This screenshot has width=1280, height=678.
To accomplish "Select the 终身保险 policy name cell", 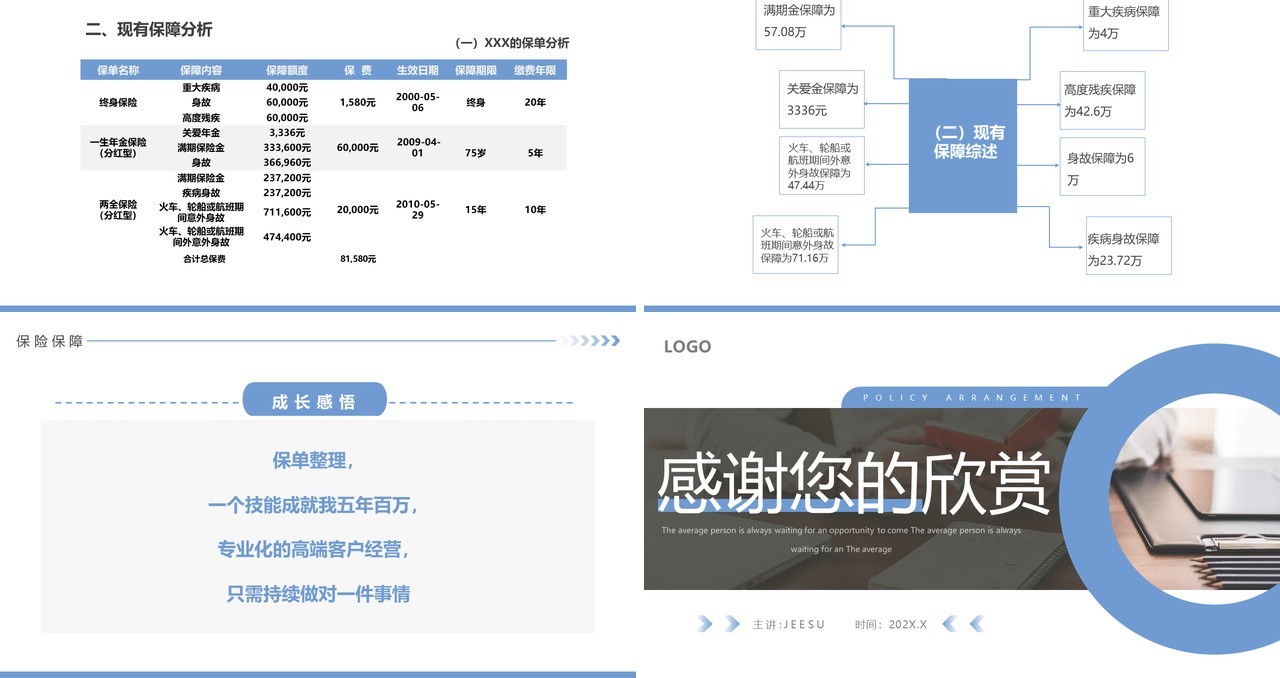I will 118,102.
